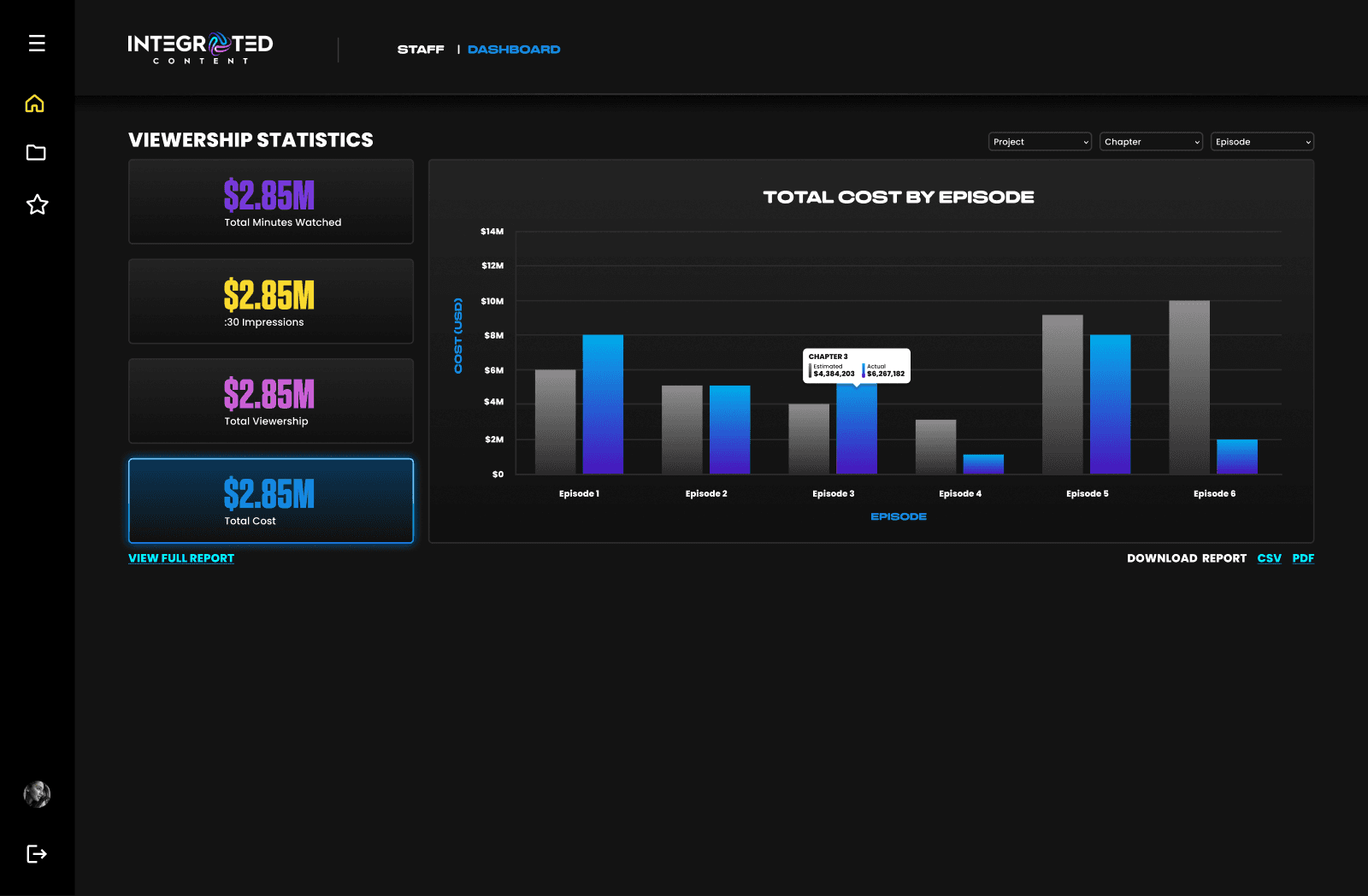Image resolution: width=1368 pixels, height=896 pixels.
Task: Select the Total Cost card
Action: point(271,501)
